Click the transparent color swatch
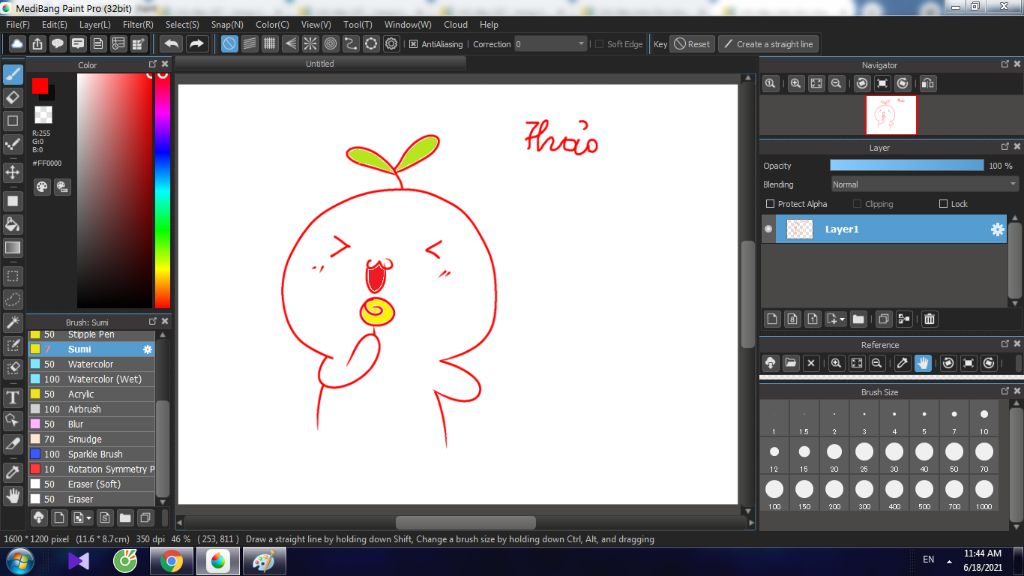Image resolution: width=1024 pixels, height=576 pixels. click(43, 115)
